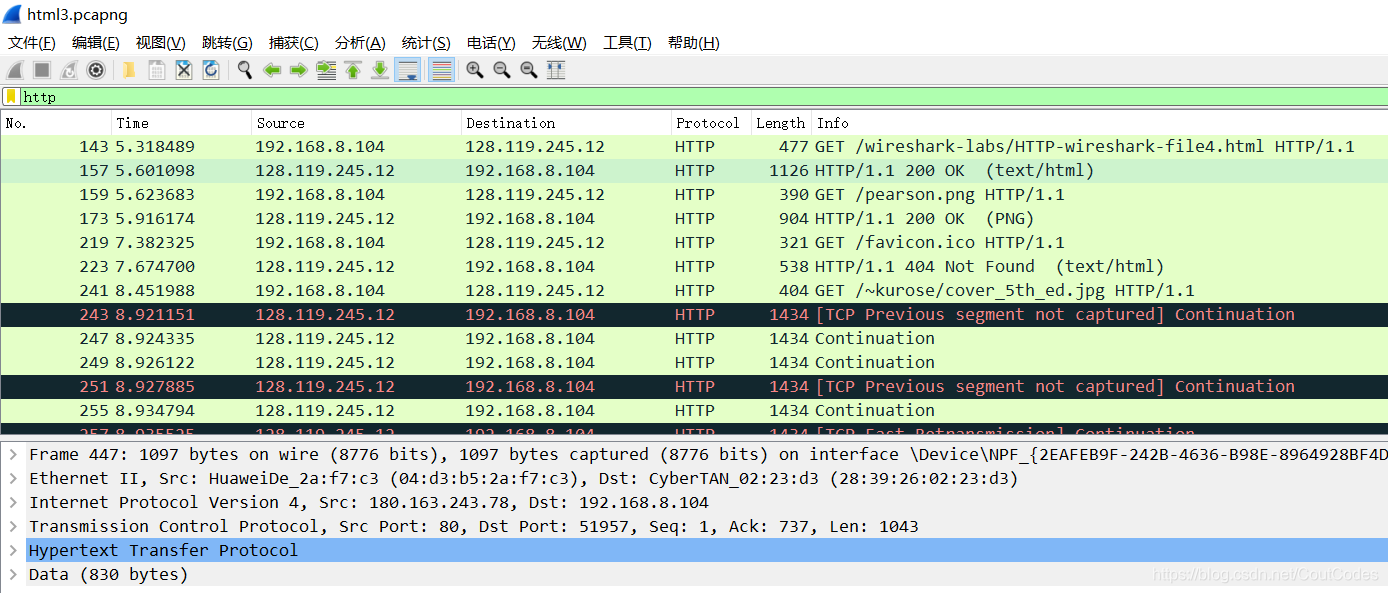Jump to last packet icon
Screen dimensions: 1388x593
[380, 70]
